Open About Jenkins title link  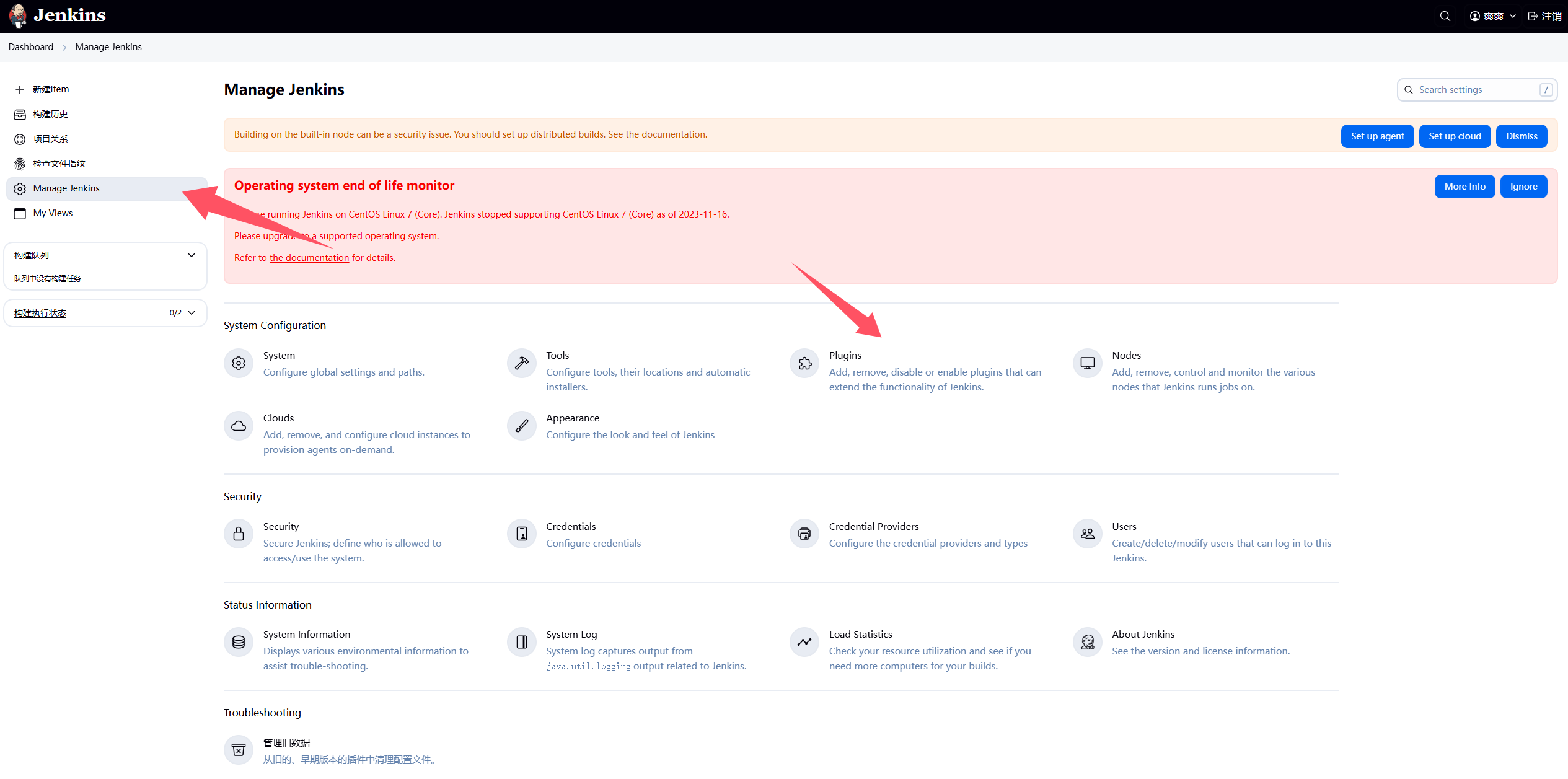pos(1143,635)
